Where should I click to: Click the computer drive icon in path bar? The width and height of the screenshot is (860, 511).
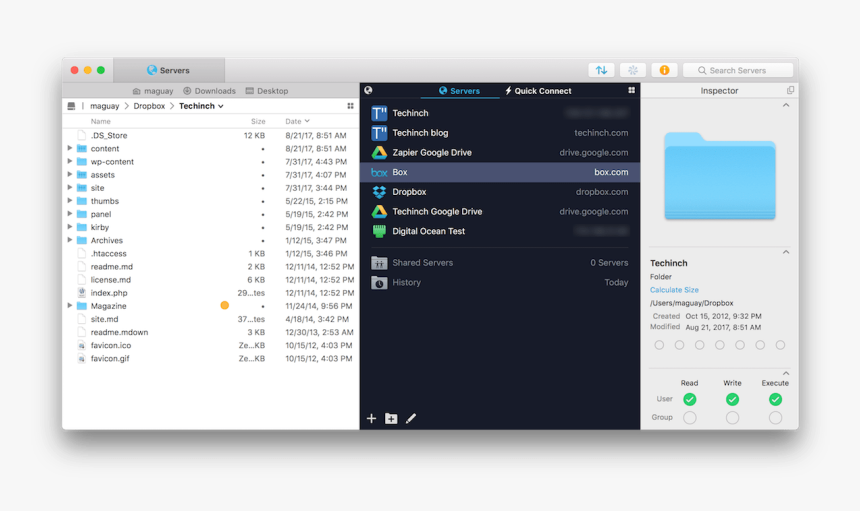[x=71, y=106]
